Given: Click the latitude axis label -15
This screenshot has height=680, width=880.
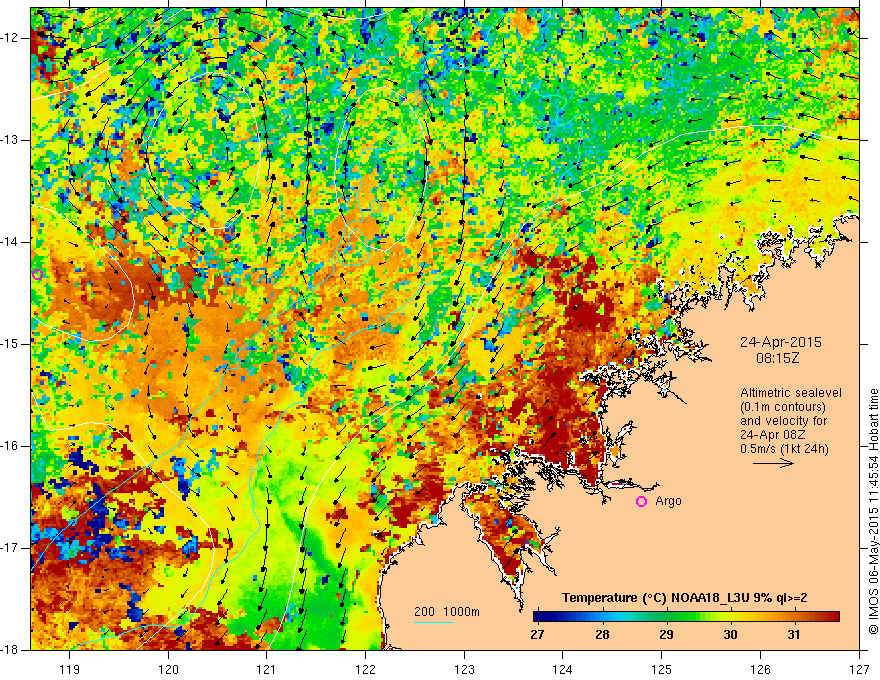Looking at the screenshot, I should [x=13, y=343].
